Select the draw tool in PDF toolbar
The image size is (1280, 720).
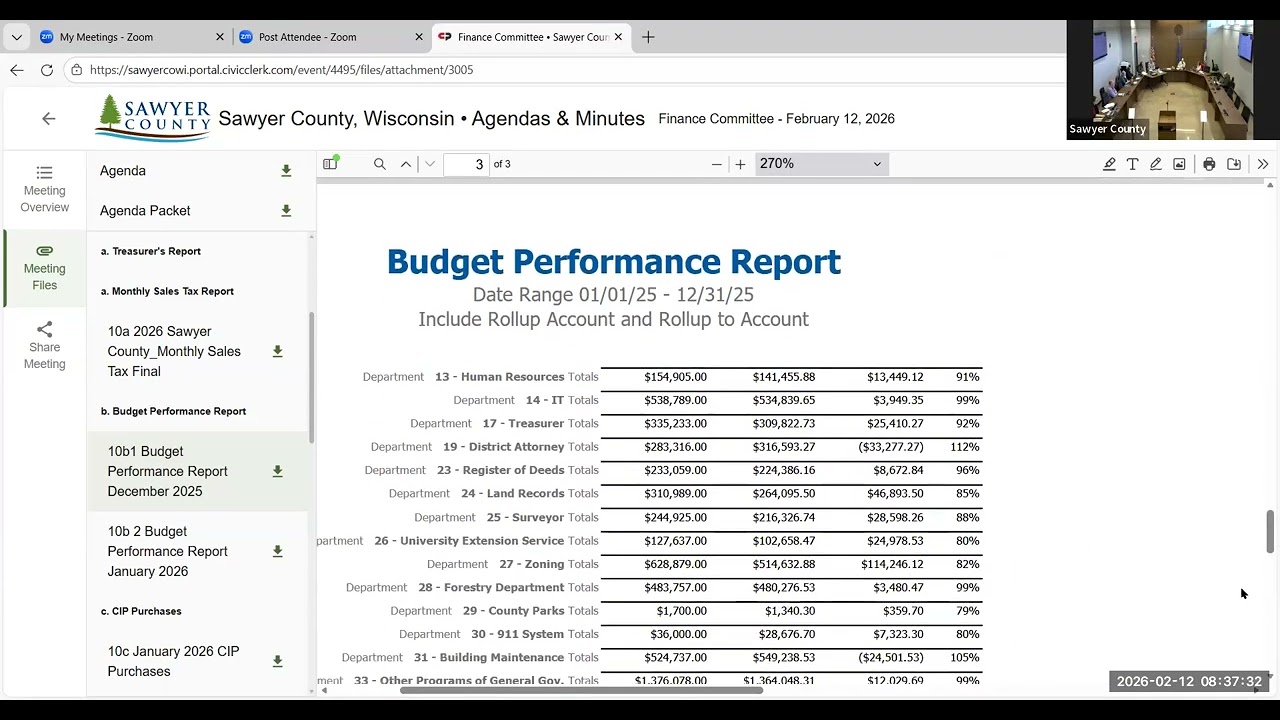point(1156,164)
